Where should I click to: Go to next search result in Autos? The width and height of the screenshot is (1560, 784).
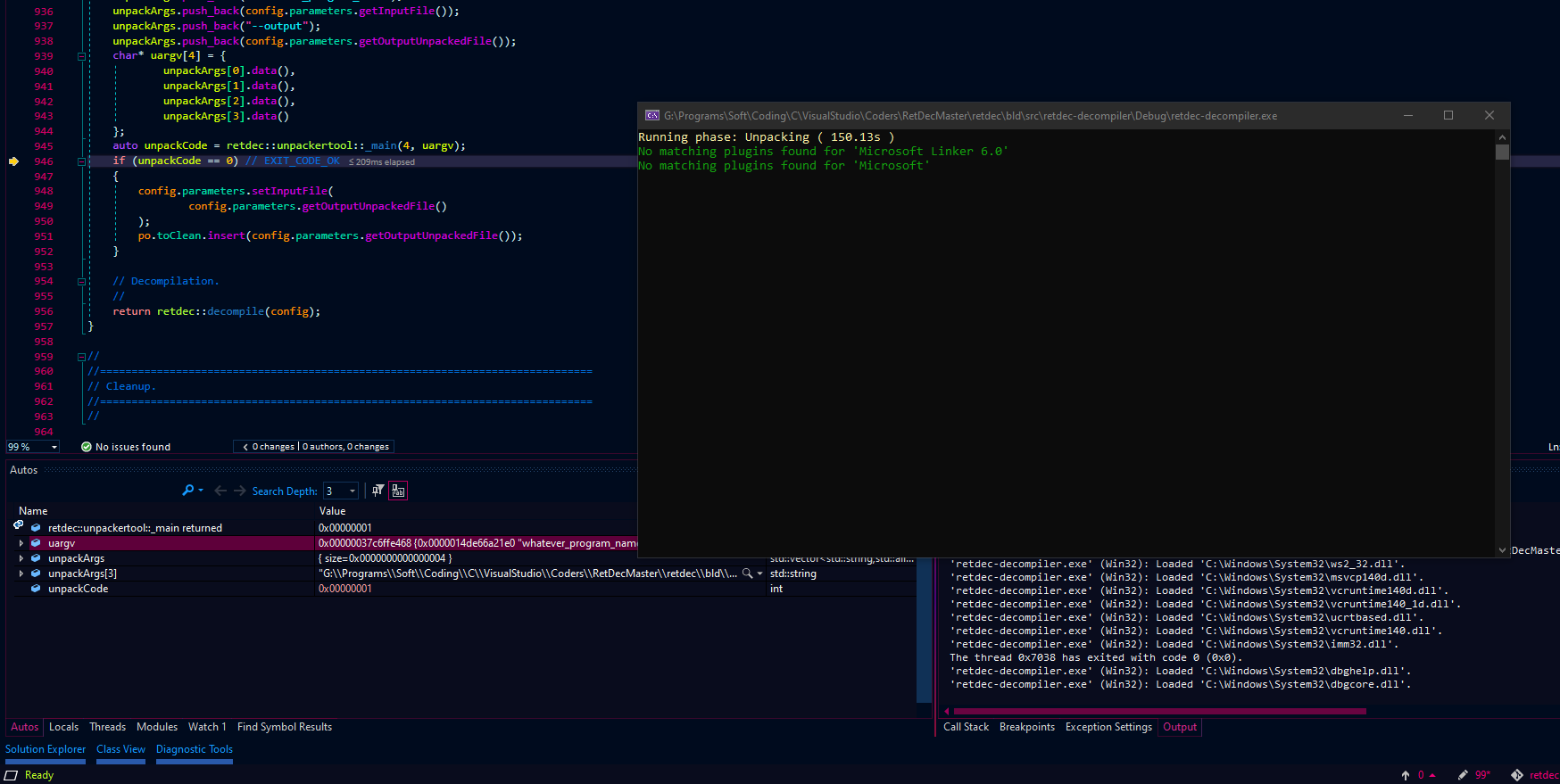(240, 491)
